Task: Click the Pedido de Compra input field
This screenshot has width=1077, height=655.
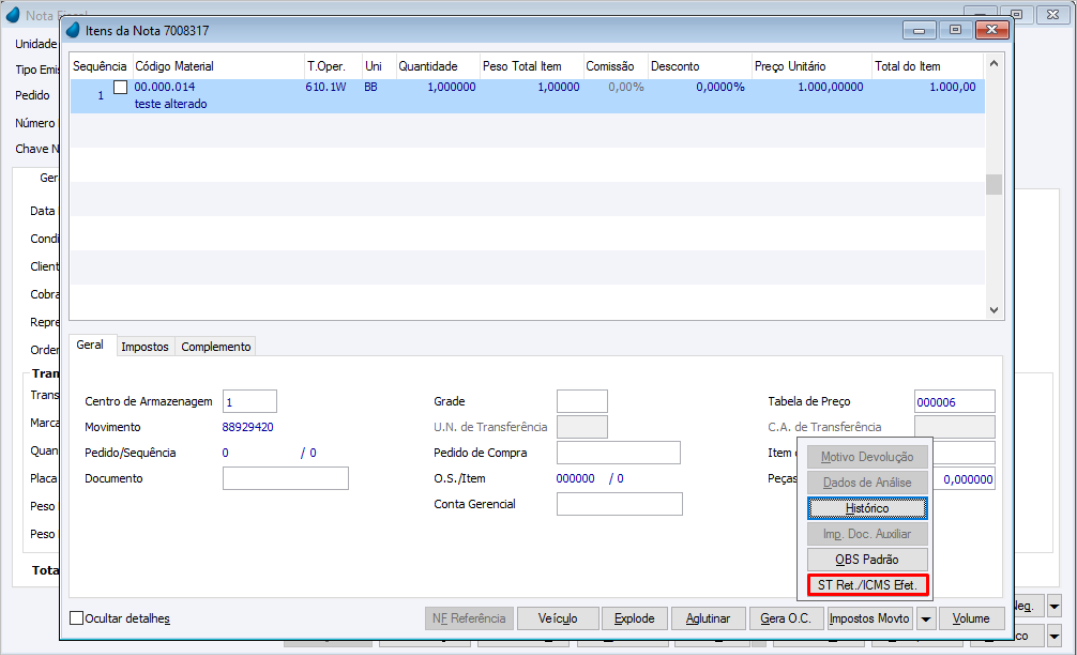Action: [618, 453]
